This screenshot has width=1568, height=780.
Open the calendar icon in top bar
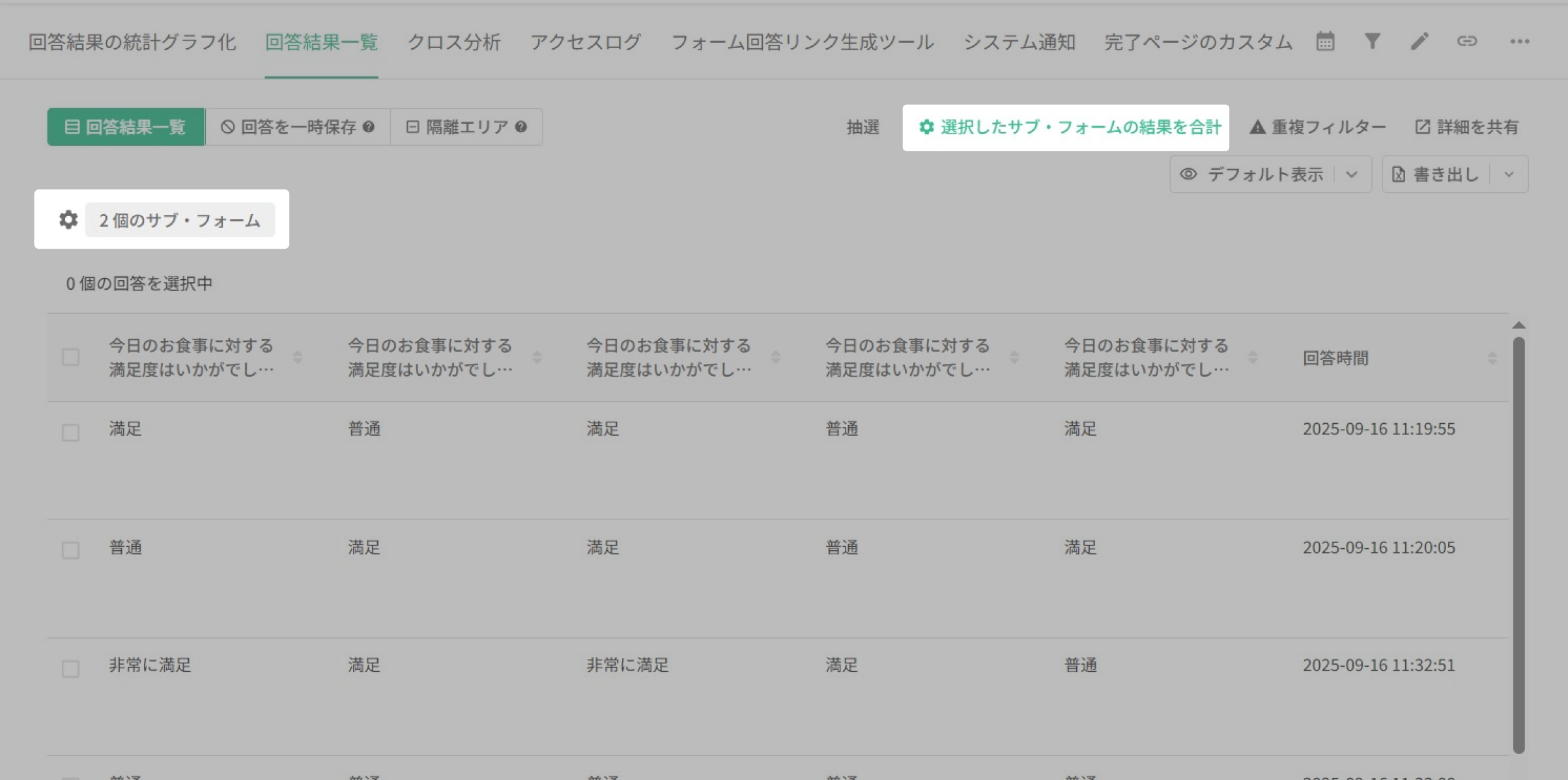tap(1325, 41)
